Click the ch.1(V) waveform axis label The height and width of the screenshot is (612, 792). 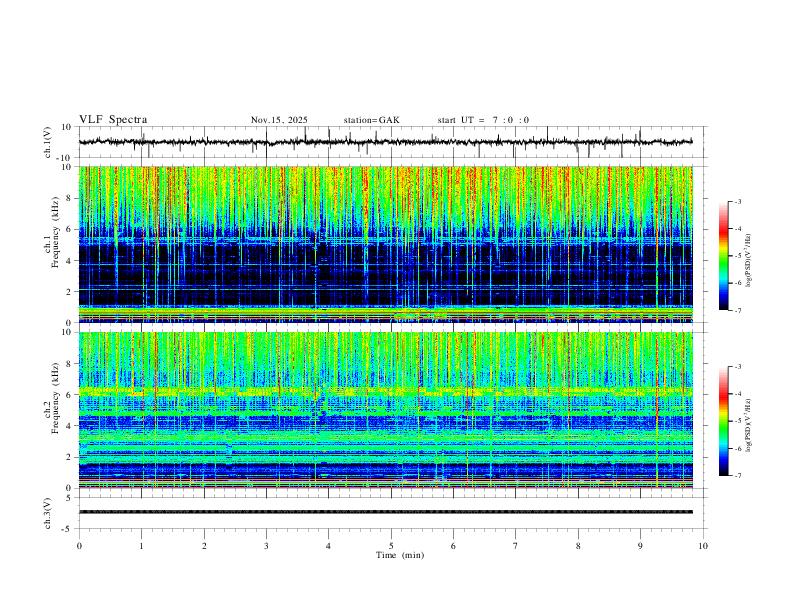tap(48, 142)
